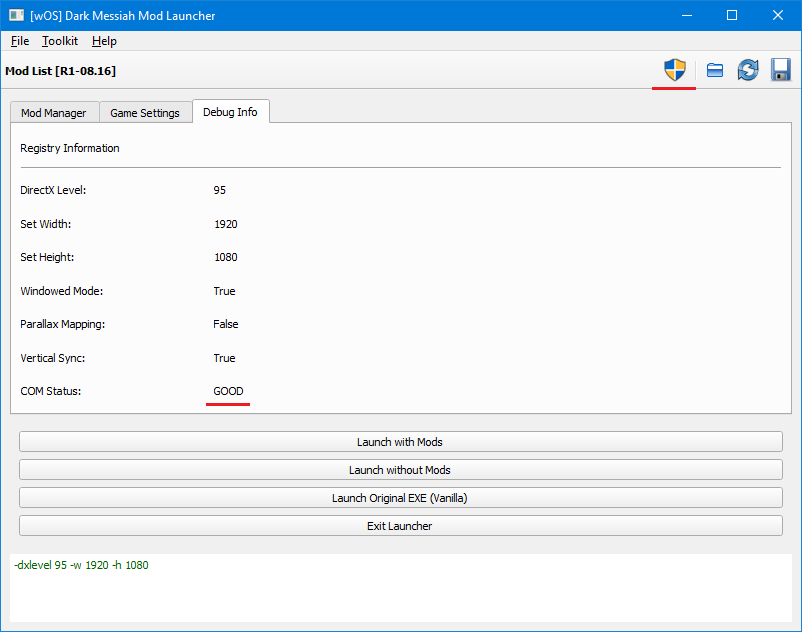Click the DirectX Level value 95

[219, 190]
